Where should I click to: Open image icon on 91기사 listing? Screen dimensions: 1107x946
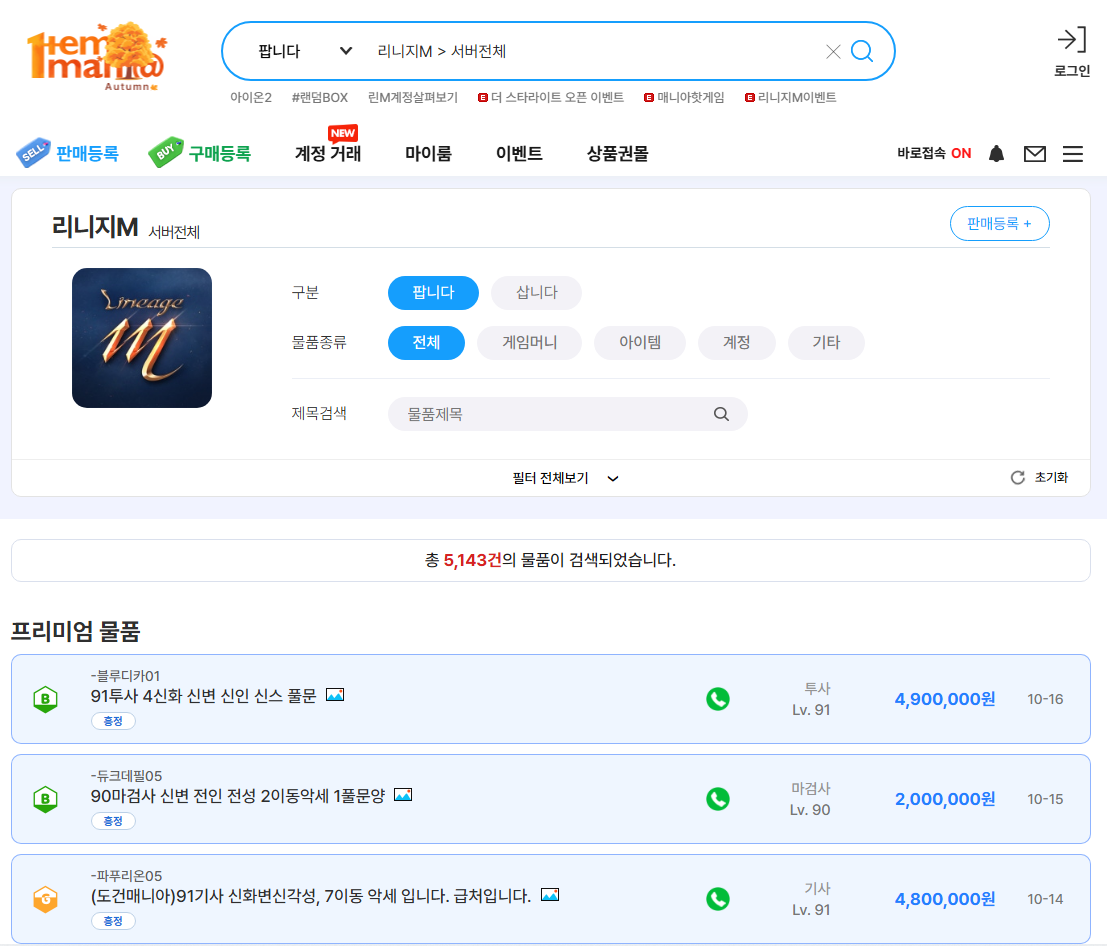(550, 894)
